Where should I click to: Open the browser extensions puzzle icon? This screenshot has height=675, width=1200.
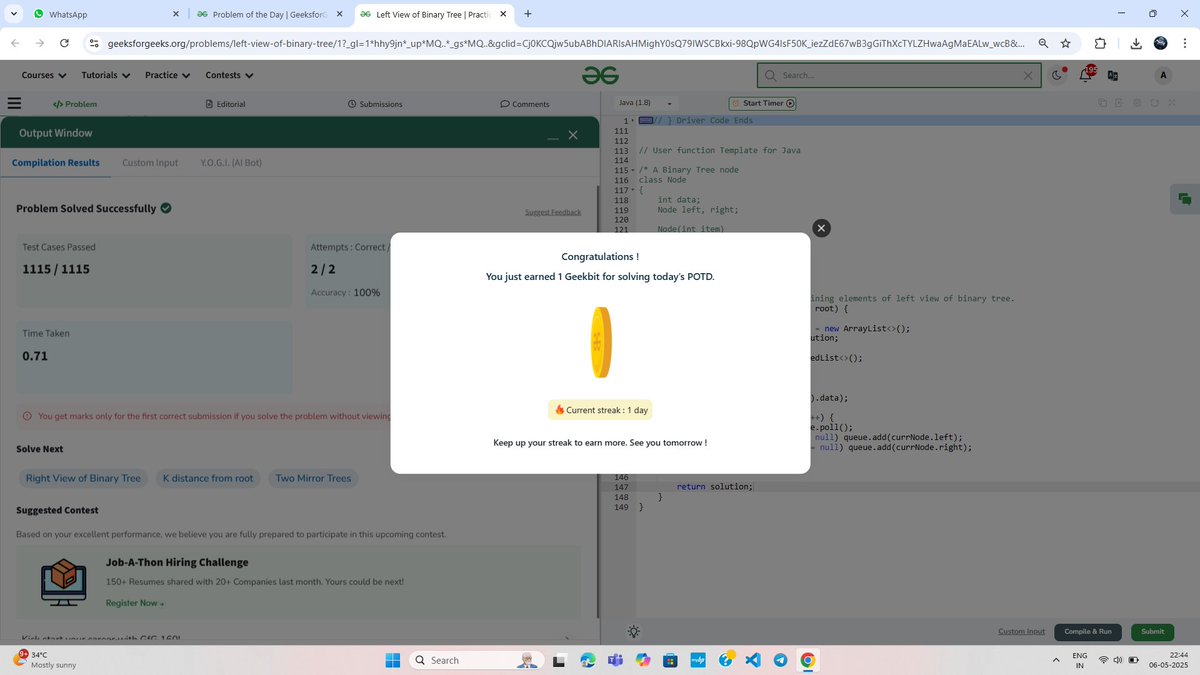tap(1100, 43)
